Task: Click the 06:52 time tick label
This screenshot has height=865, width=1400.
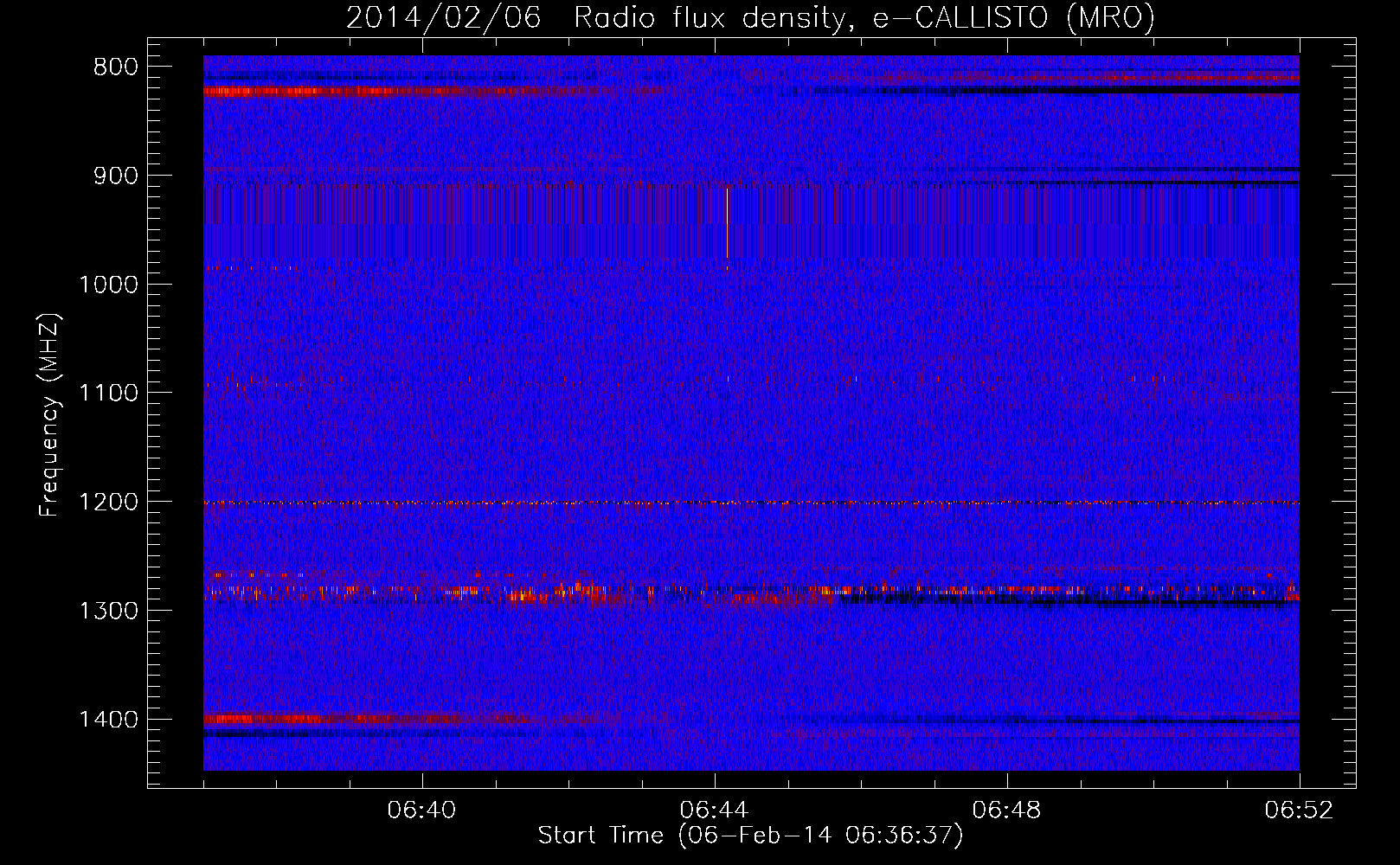Action: pyautogui.click(x=1300, y=811)
